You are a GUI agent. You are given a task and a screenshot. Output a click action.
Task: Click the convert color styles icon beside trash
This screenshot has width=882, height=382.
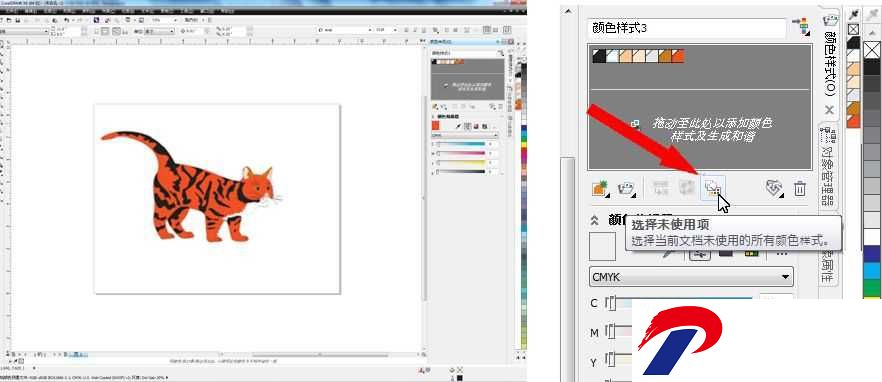click(x=775, y=188)
